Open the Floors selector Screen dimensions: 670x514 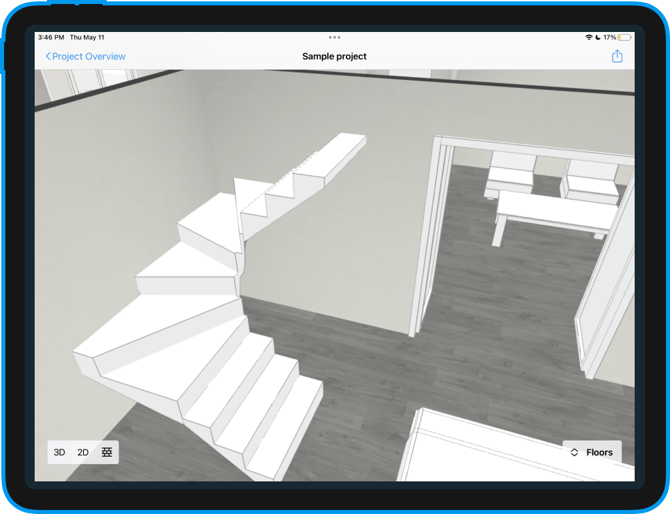pyautogui.click(x=592, y=452)
